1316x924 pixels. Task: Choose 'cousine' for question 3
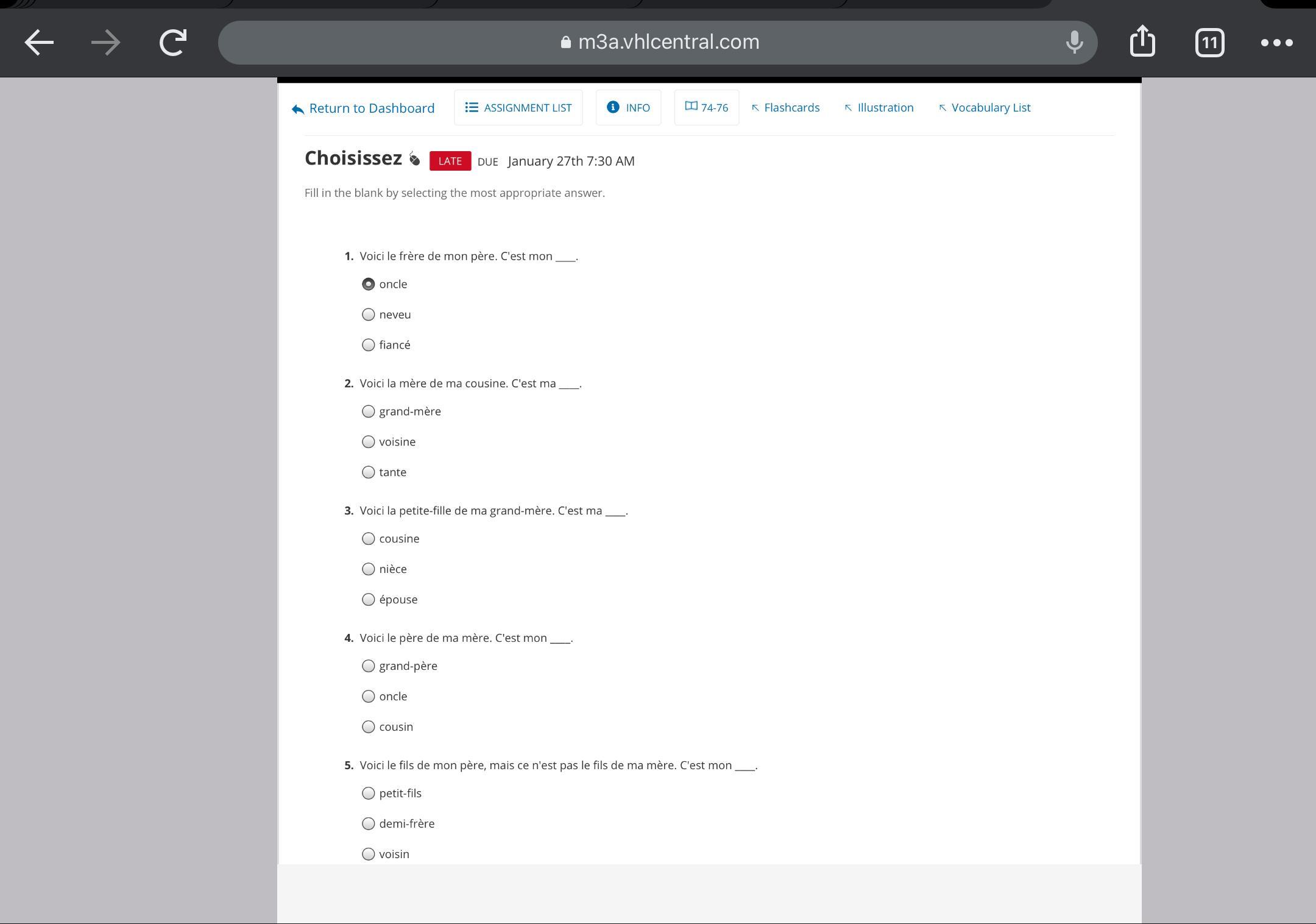pyautogui.click(x=368, y=539)
